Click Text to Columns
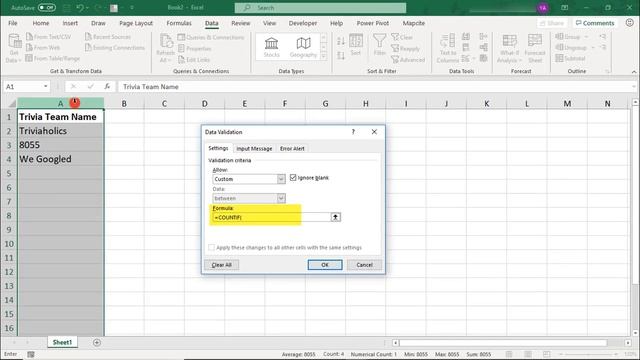The image size is (640, 360). tap(448, 48)
